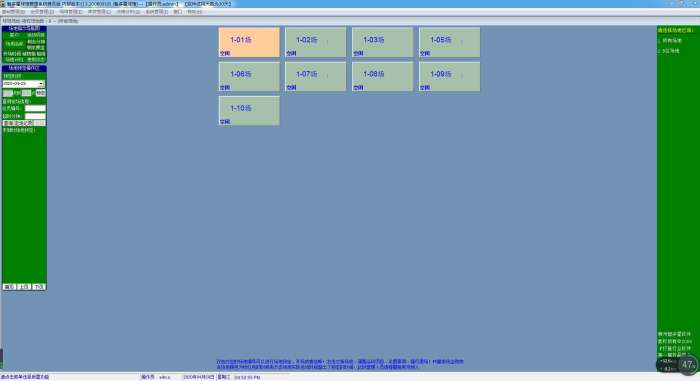Pick the 1-08 venue tile

tap(383, 77)
